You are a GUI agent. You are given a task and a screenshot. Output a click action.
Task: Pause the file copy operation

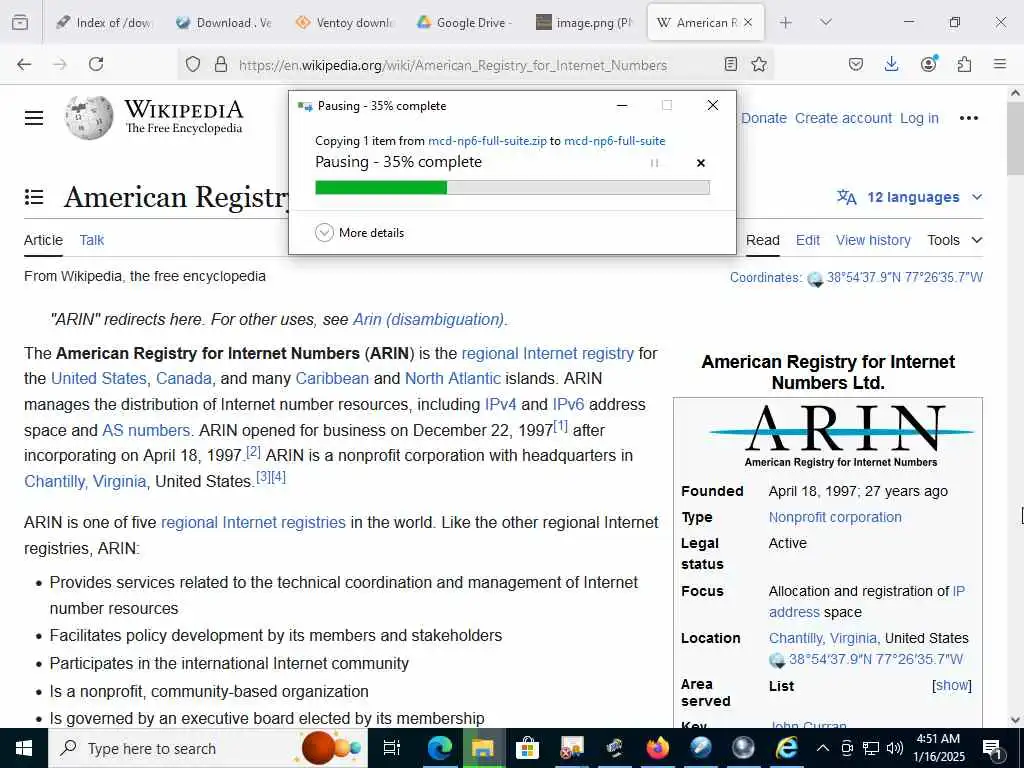[x=654, y=163]
